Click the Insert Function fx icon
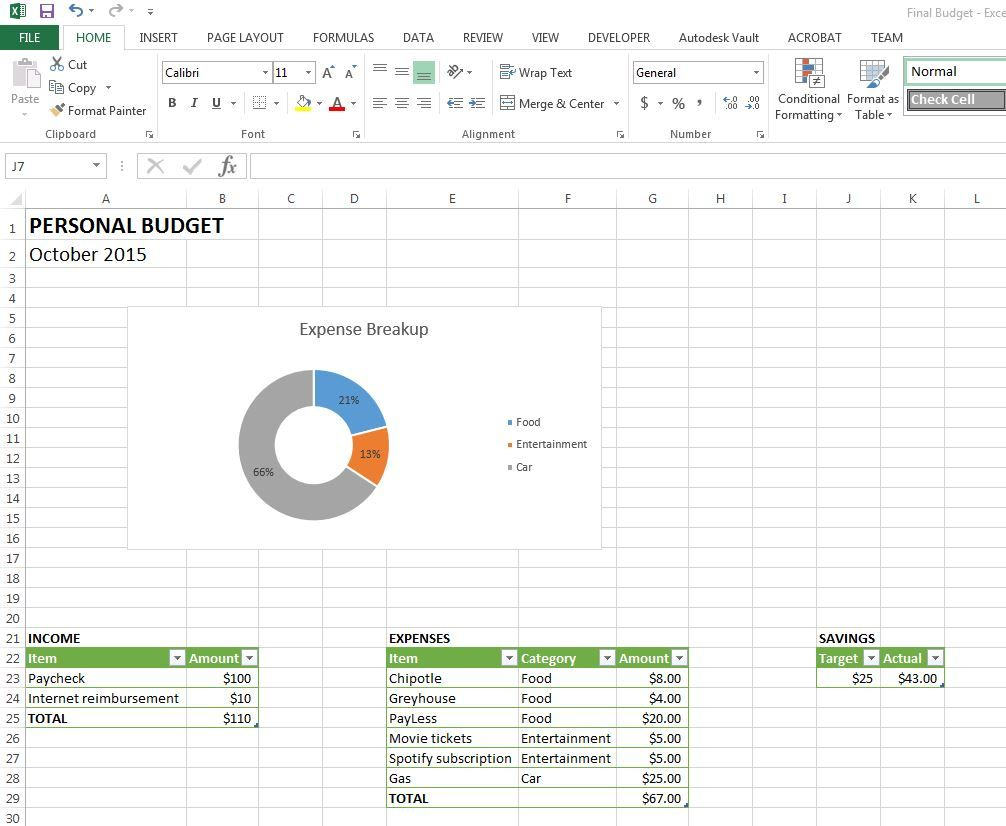 pyautogui.click(x=228, y=166)
